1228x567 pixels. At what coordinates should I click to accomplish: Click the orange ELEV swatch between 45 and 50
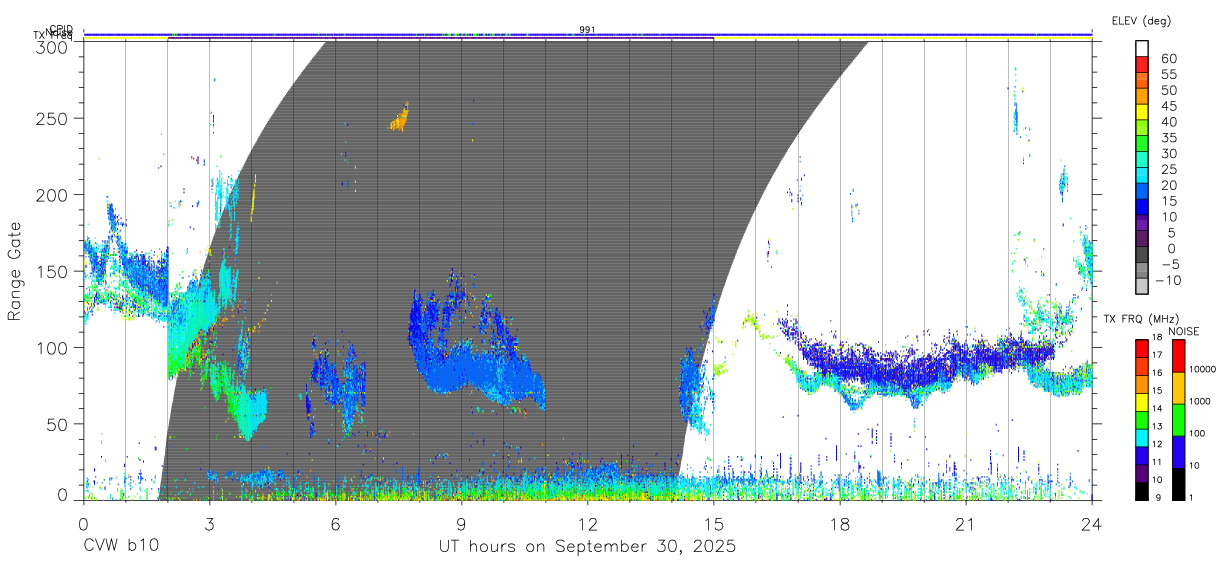coord(1142,97)
